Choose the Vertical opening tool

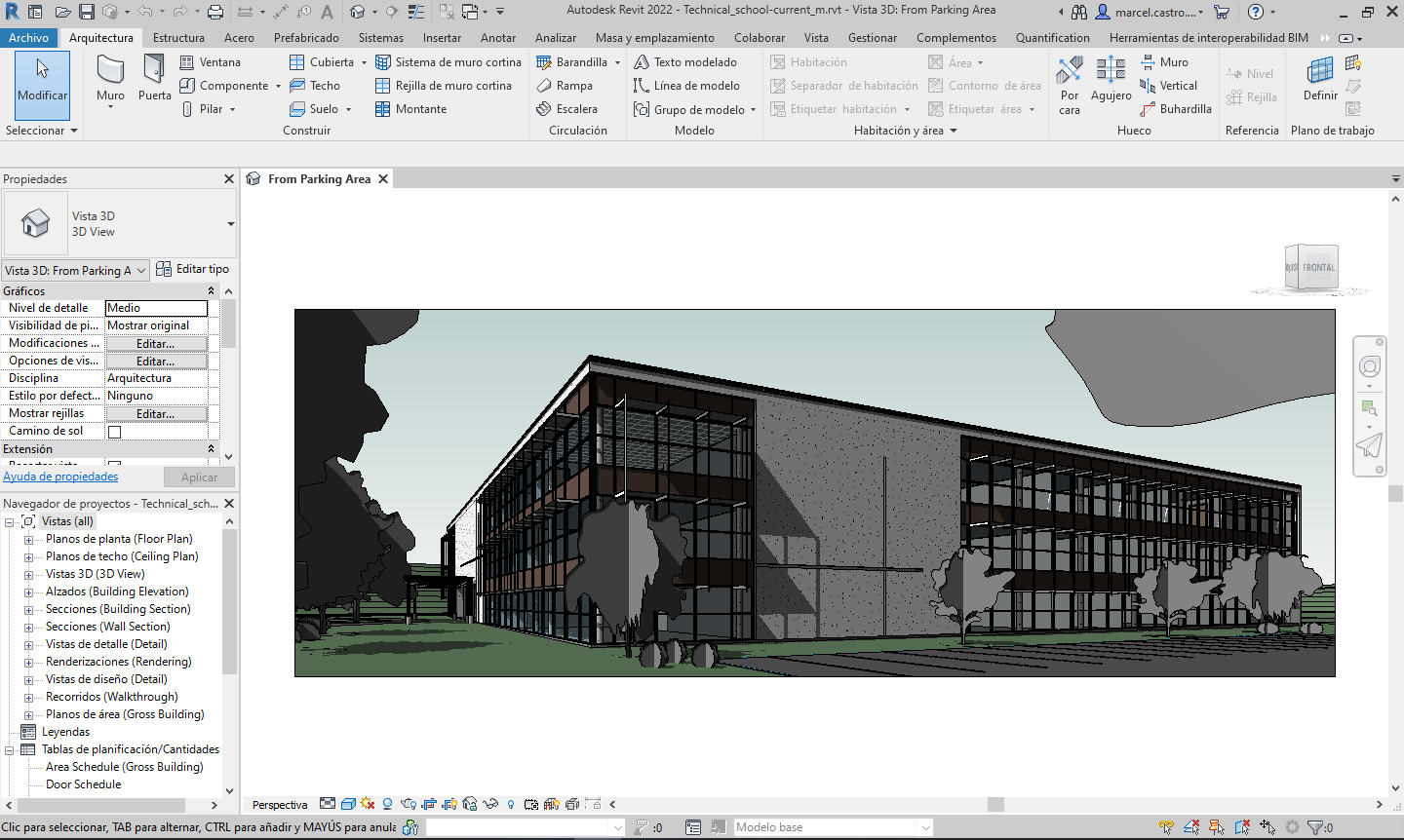pos(1168,85)
